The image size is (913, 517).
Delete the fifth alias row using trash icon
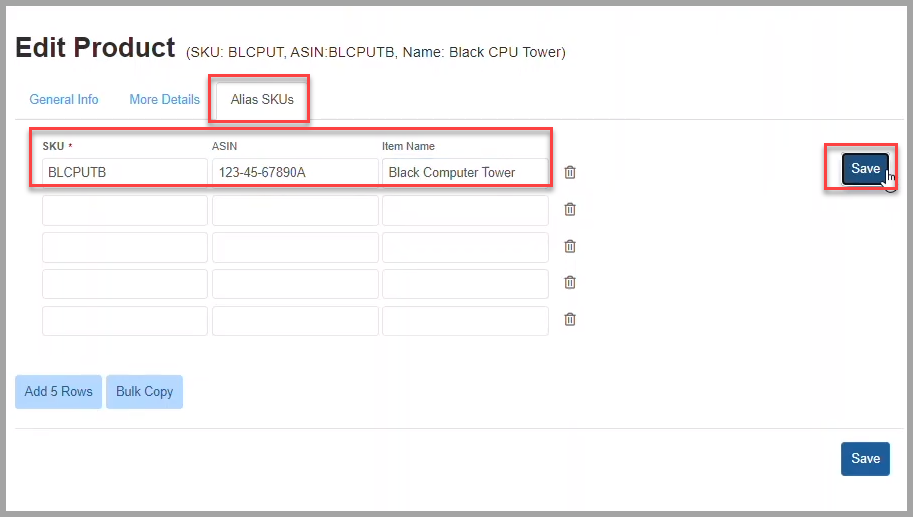point(570,319)
